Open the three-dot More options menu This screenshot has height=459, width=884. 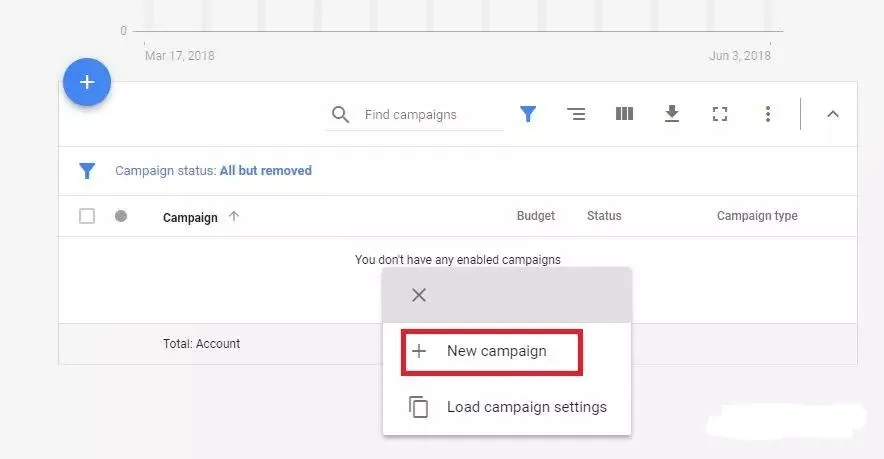[x=768, y=114]
